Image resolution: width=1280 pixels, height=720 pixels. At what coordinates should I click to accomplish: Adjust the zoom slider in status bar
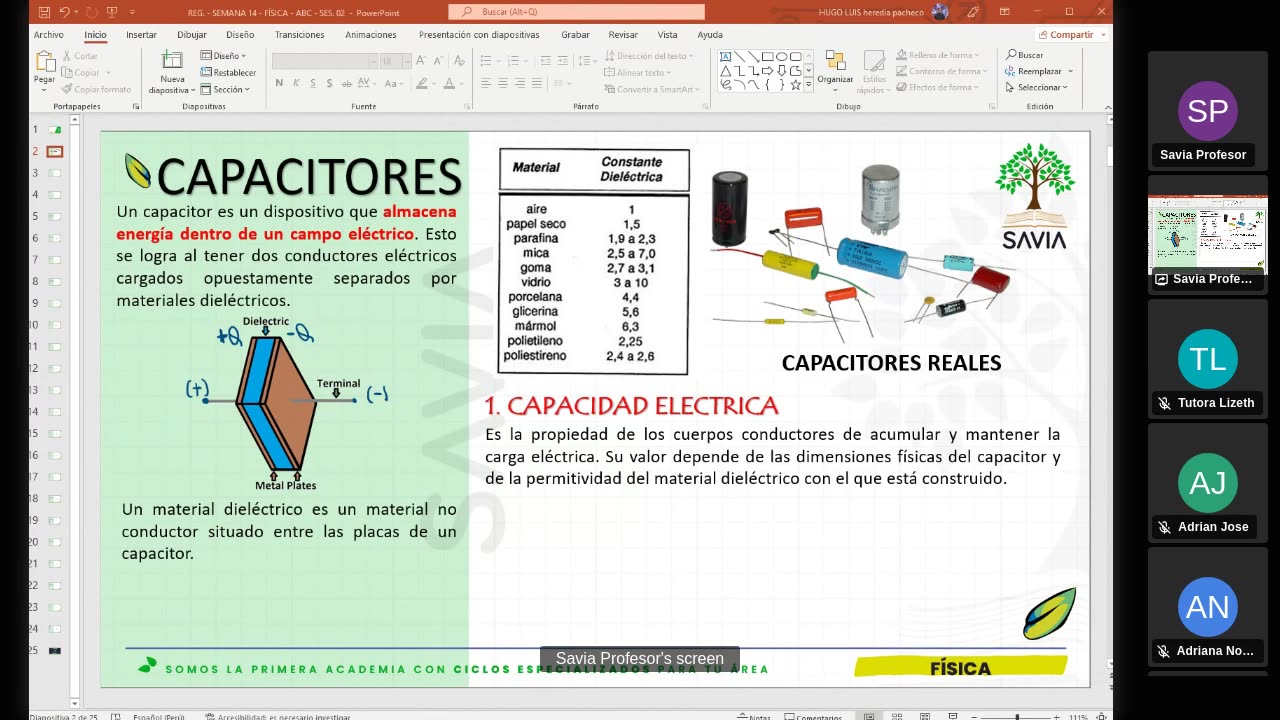(1017, 716)
